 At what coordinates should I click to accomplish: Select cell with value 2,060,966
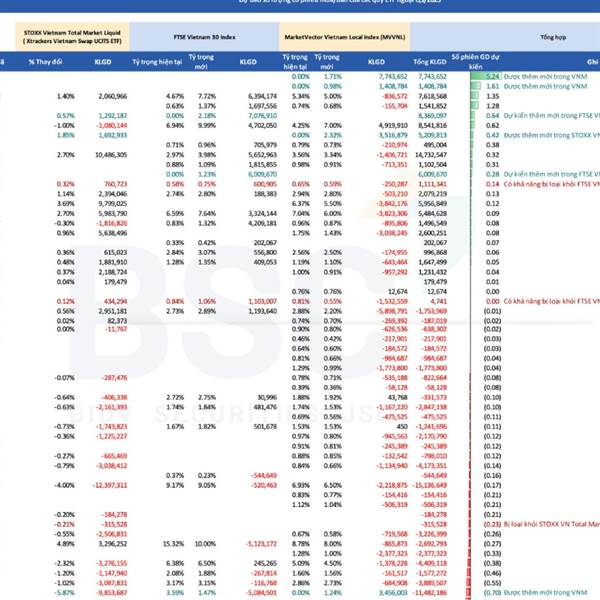[112, 96]
